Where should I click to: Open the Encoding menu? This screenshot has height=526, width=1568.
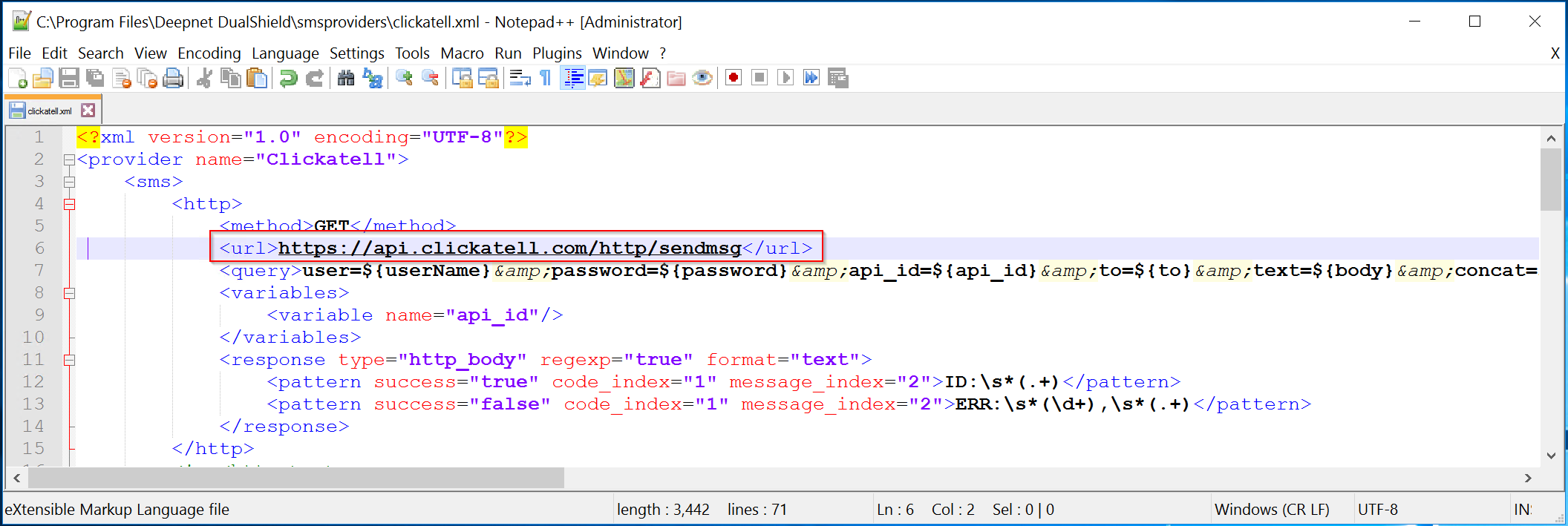[209, 53]
